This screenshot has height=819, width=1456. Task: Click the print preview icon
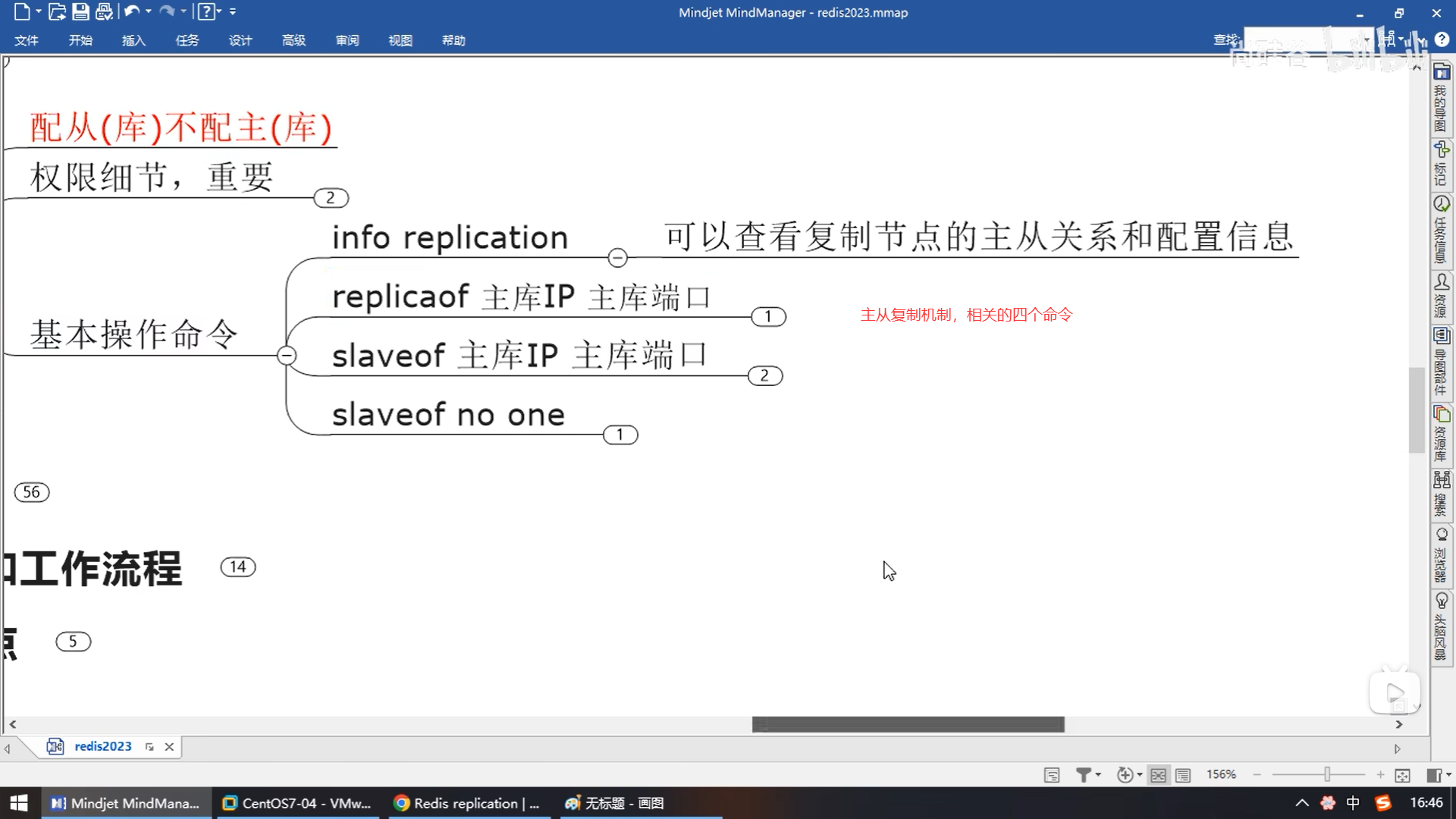pyautogui.click(x=104, y=11)
